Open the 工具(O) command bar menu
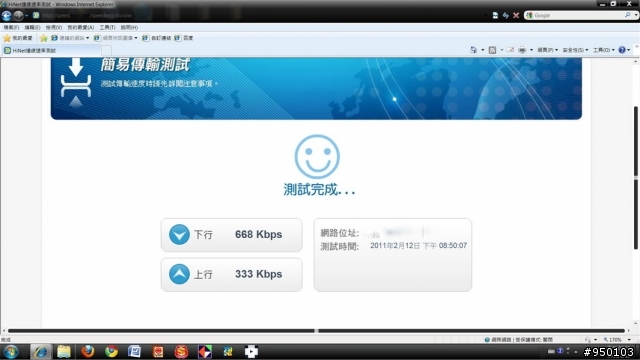Viewport: 640px width, 360px height. tap(604, 50)
